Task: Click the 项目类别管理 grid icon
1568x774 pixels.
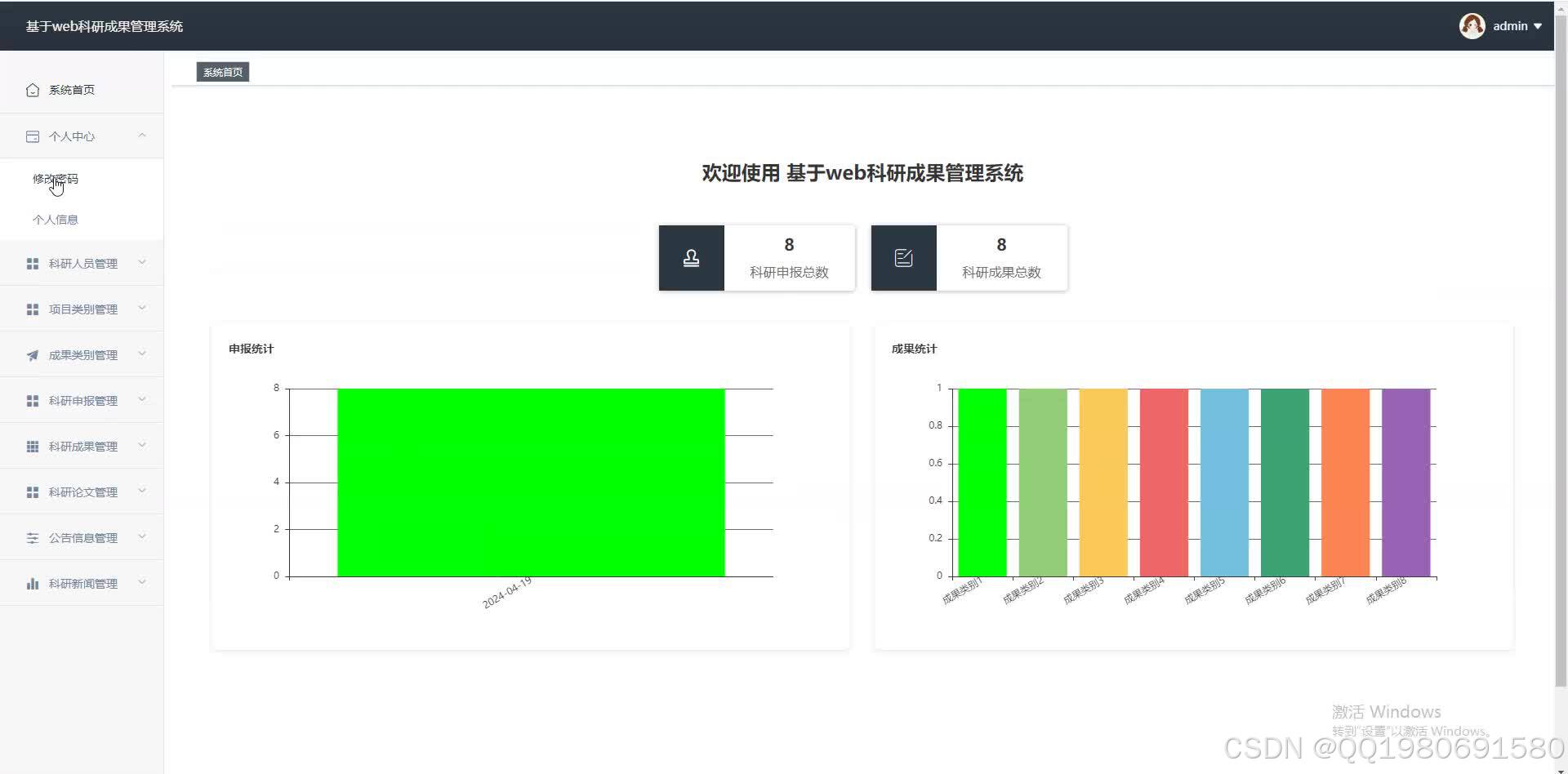Action: [x=33, y=309]
